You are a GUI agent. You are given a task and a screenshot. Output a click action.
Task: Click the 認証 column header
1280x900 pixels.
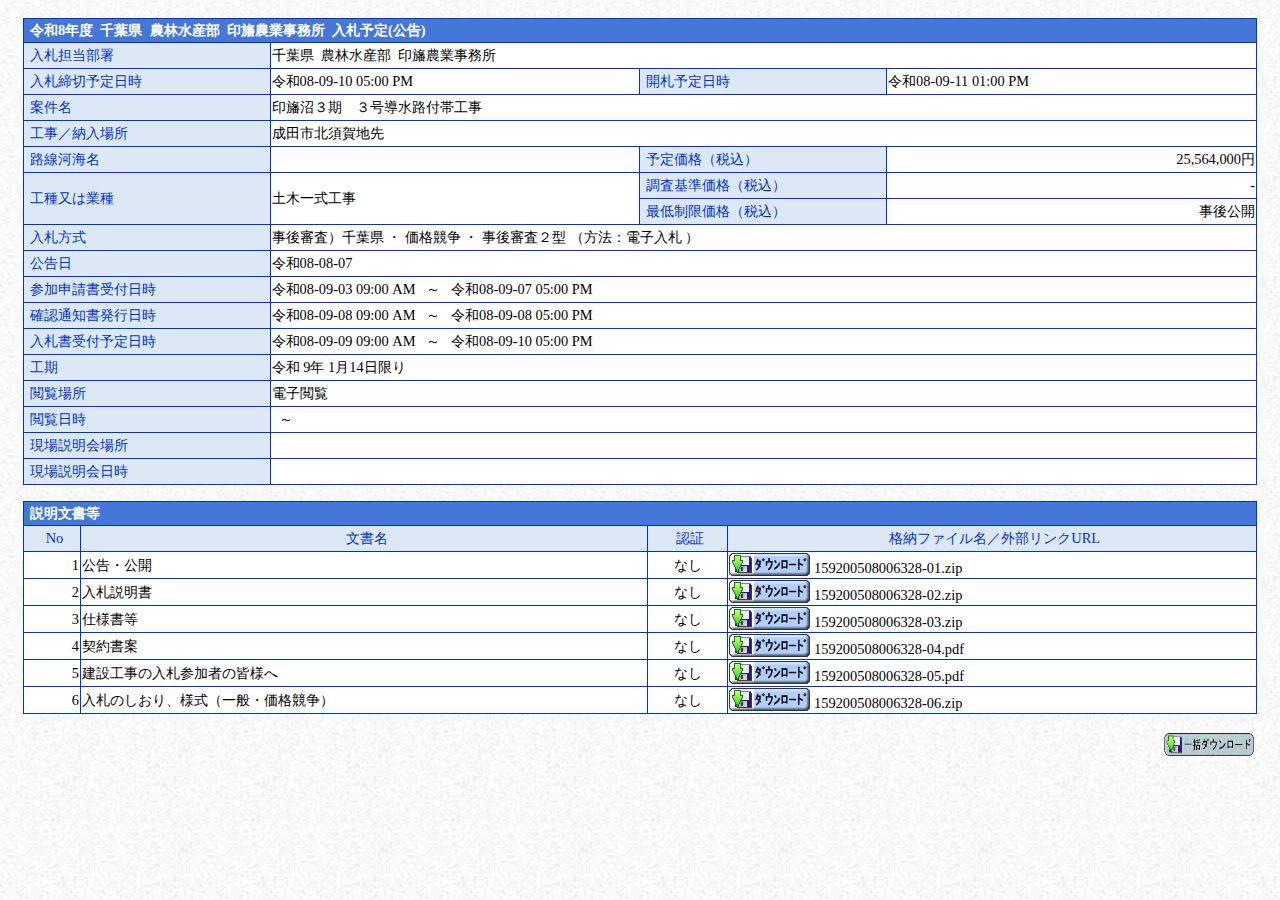click(x=689, y=539)
